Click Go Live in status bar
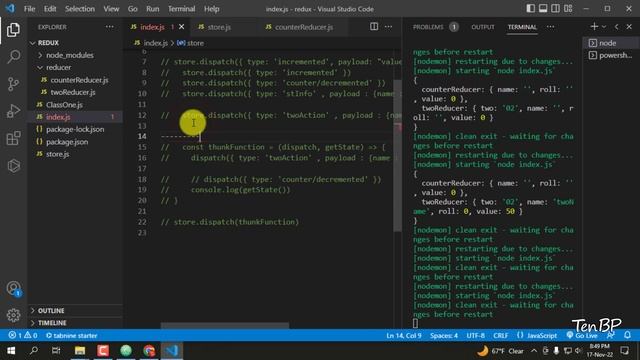640x360 pixels. pos(582,336)
